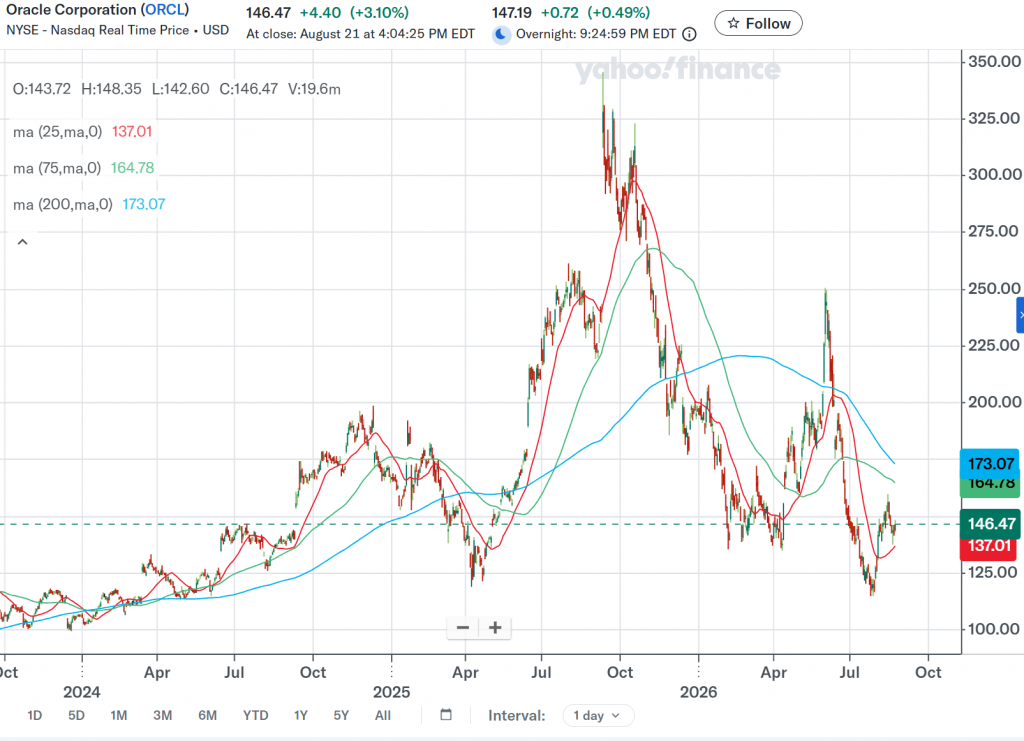Click the O:143.72 open price readout
1024x741 pixels.
coord(42,89)
